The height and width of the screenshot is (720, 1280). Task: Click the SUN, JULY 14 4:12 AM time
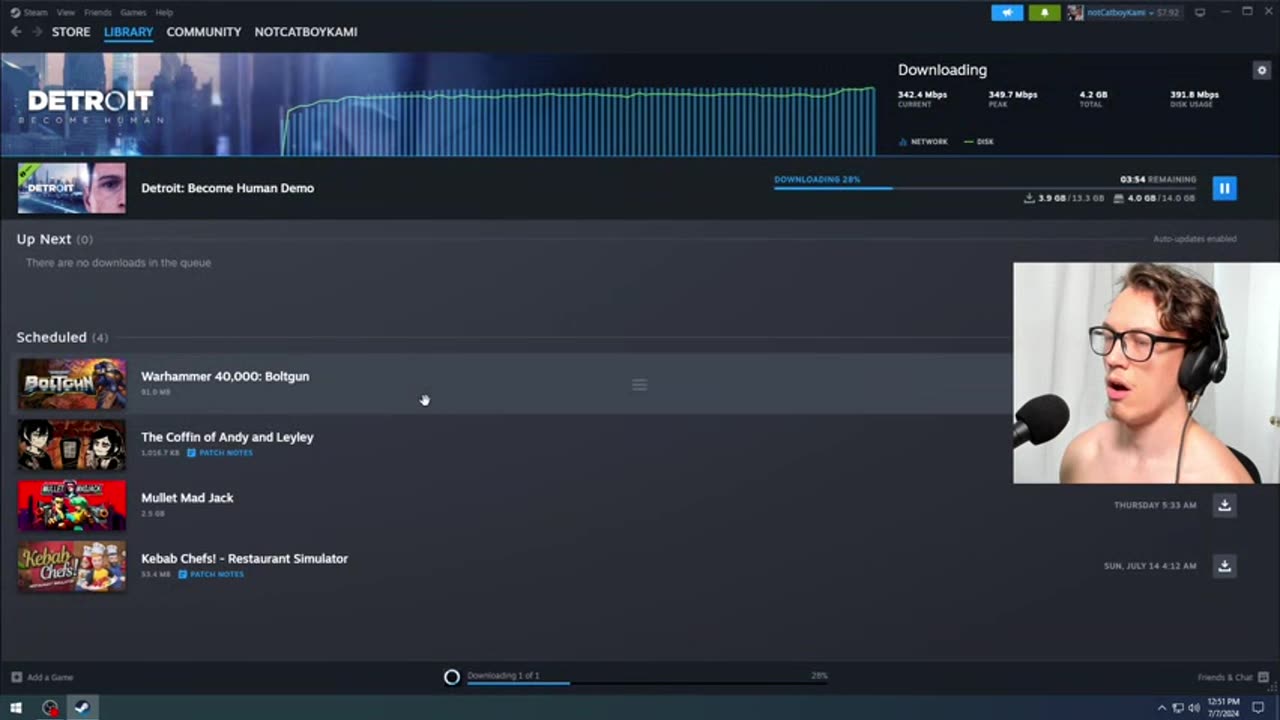tap(1150, 566)
